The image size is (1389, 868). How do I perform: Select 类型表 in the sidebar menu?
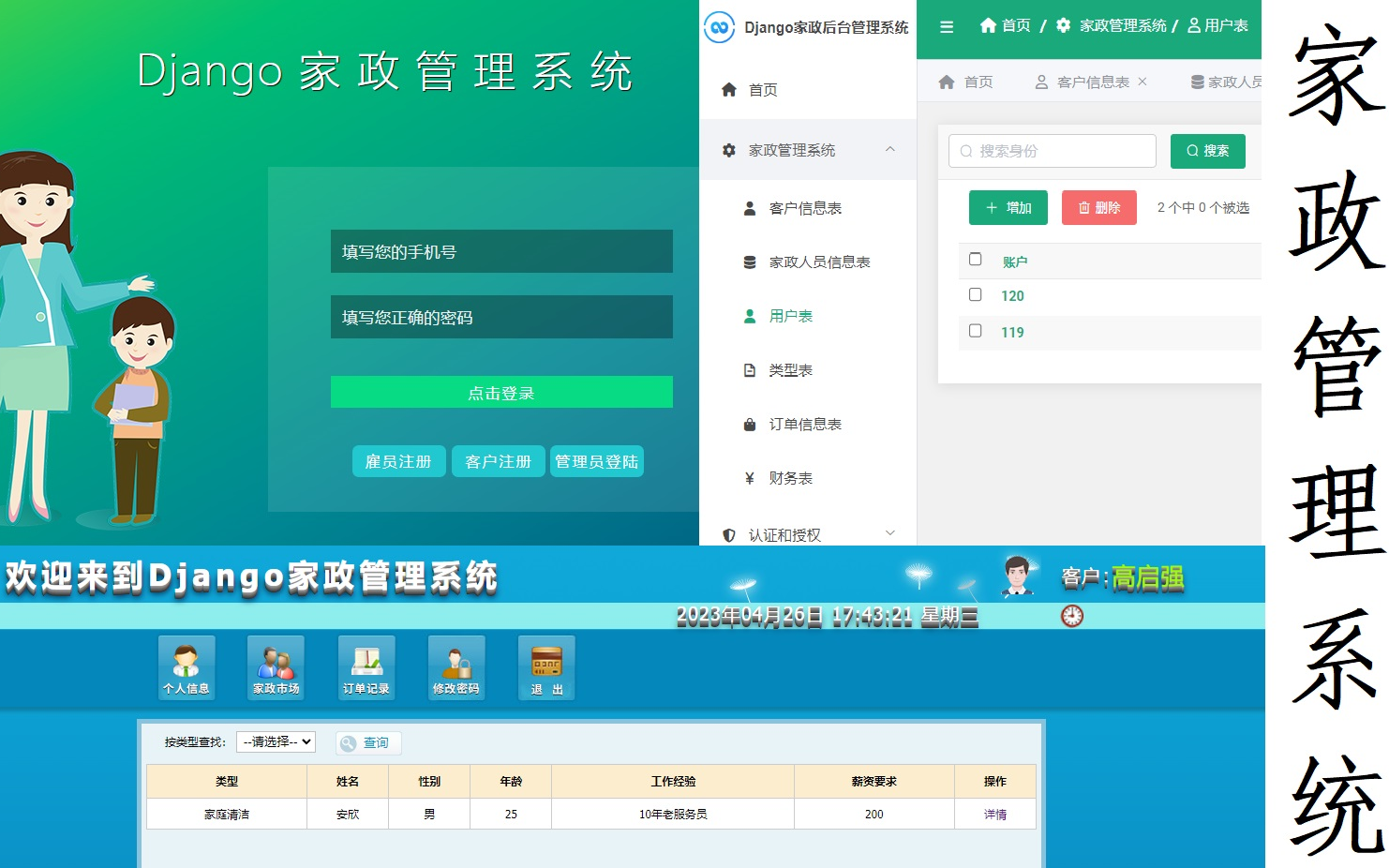(x=808, y=370)
